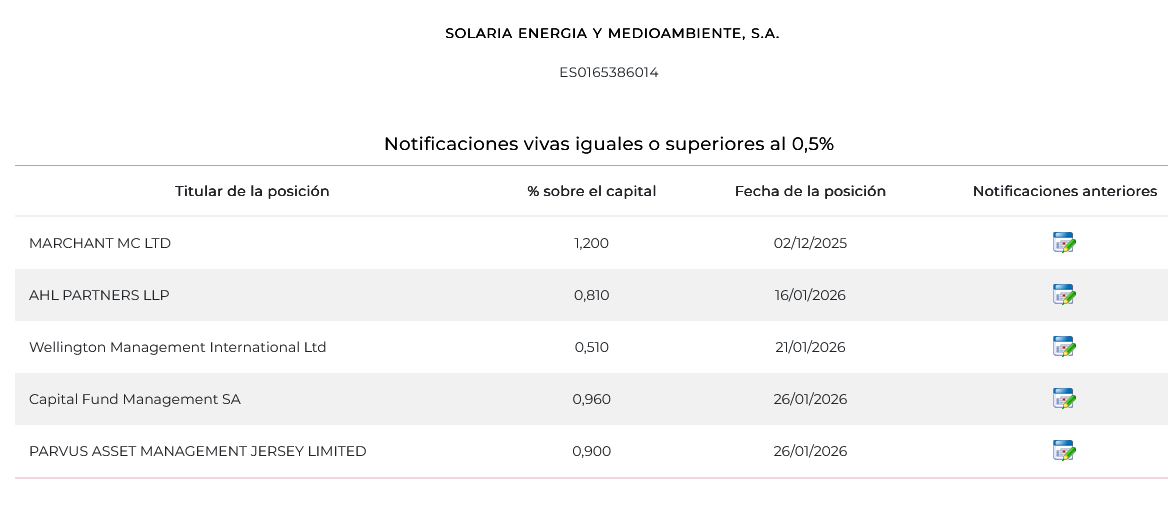Screen dimensions: 1168x511
Task: Click the 'Notificaciones anteriores' column header
Action: [x=1064, y=191]
